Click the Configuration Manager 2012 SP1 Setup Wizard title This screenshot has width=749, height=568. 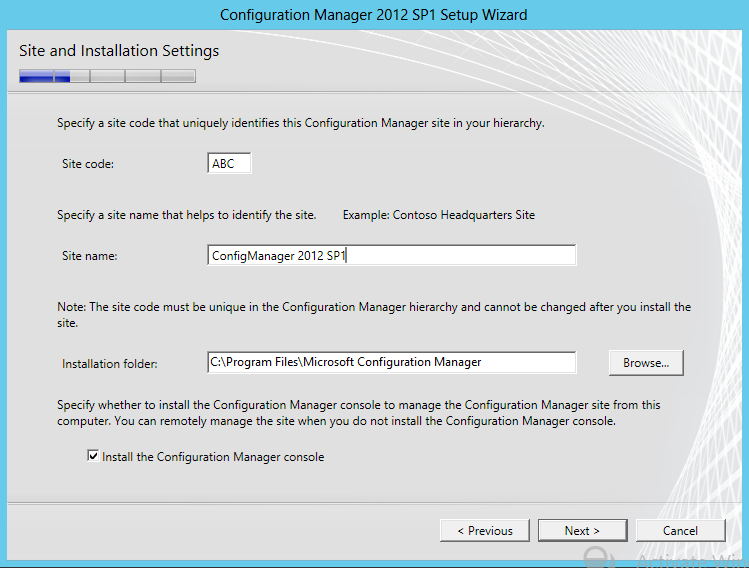click(374, 15)
